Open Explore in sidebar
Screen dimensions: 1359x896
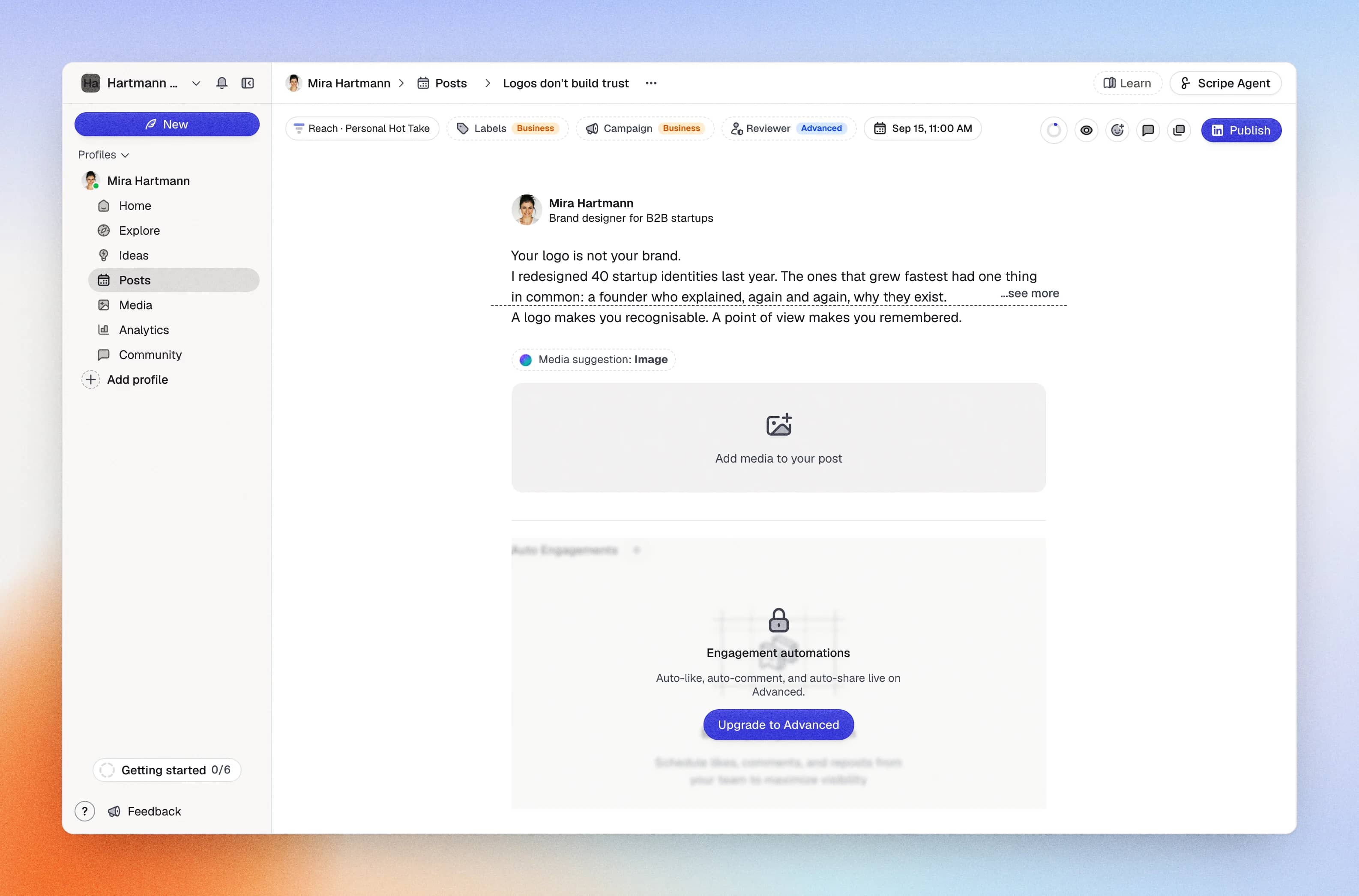pyautogui.click(x=174, y=230)
